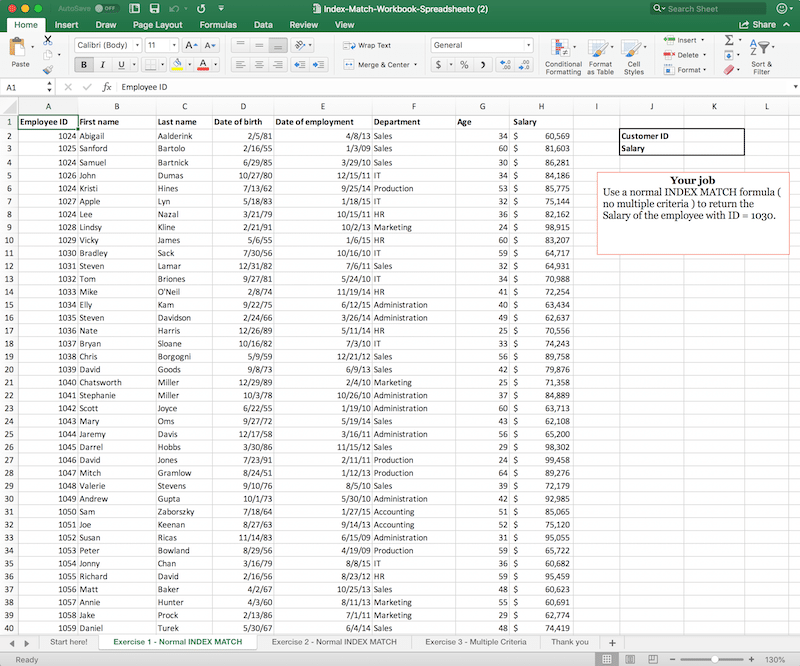This screenshot has width=800, height=666.
Task: Open the font size dropdown
Action: click(x=172, y=45)
